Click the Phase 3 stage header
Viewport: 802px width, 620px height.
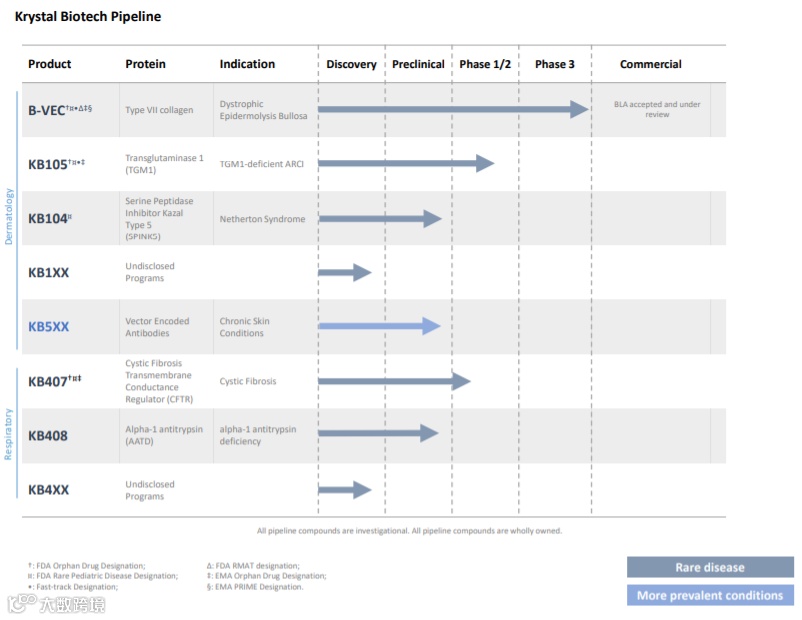click(x=554, y=64)
